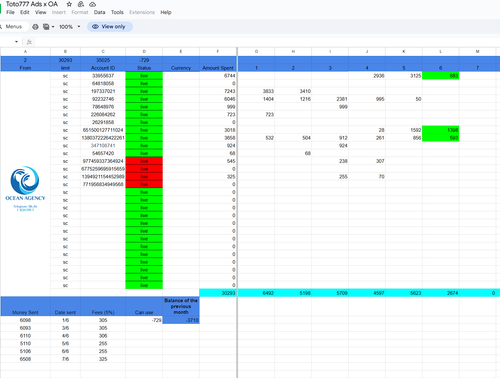Select money sent cell 6098
The height and width of the screenshot is (378, 500).
pos(25,320)
